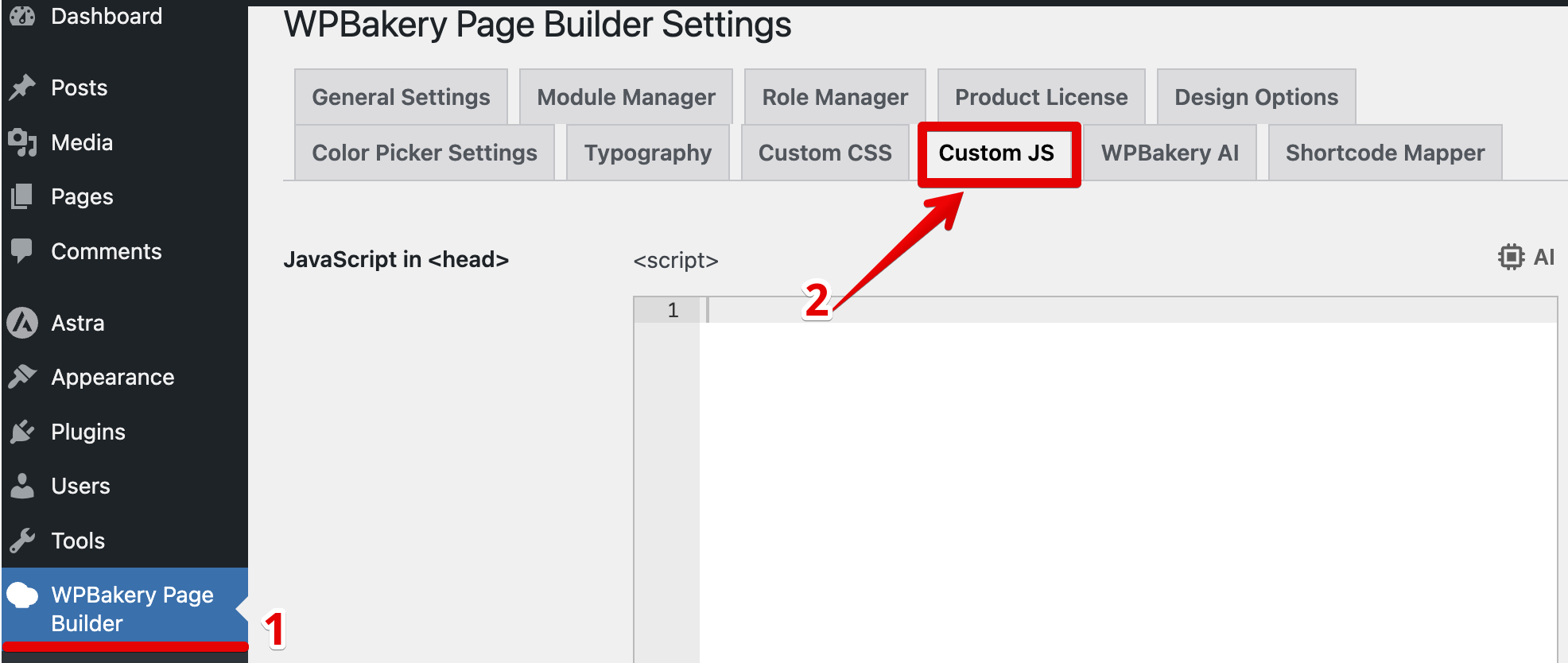
Task: Switch to Design Options tab
Action: click(1256, 97)
